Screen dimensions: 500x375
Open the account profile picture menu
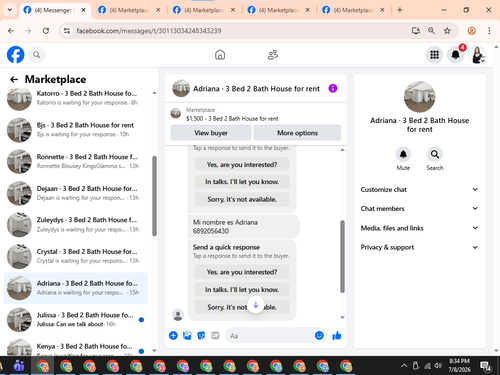[477, 55]
